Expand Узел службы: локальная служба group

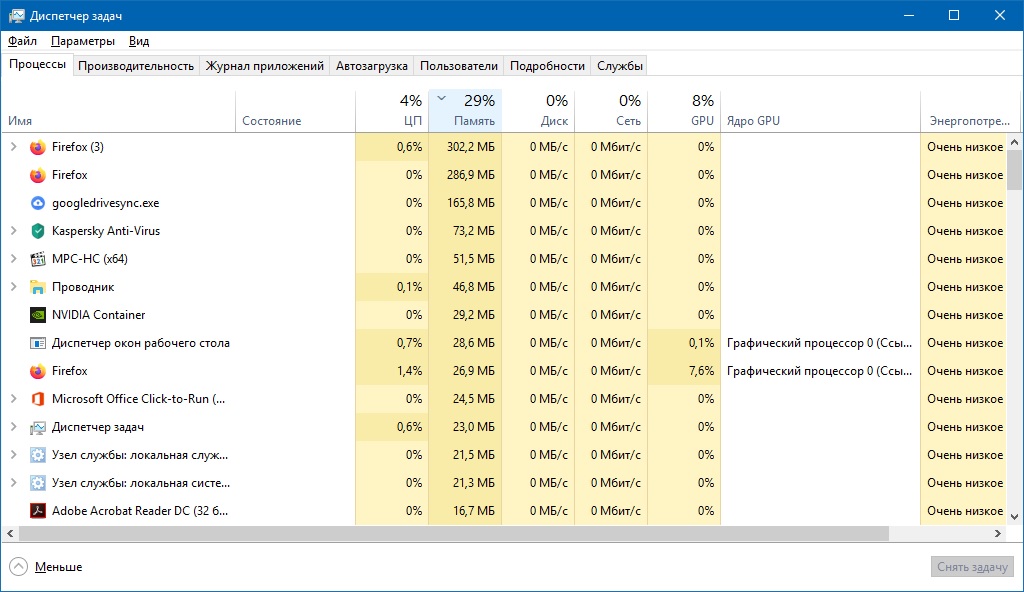coord(13,455)
